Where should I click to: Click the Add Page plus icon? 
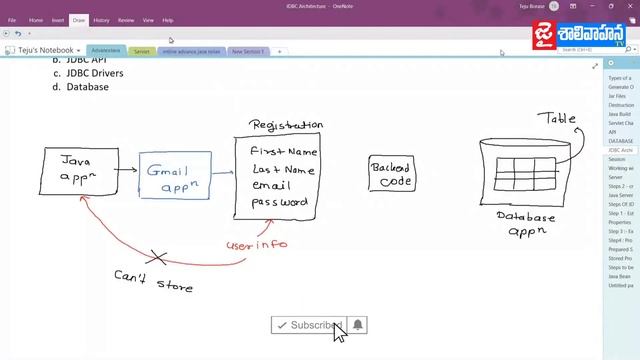[611, 63]
